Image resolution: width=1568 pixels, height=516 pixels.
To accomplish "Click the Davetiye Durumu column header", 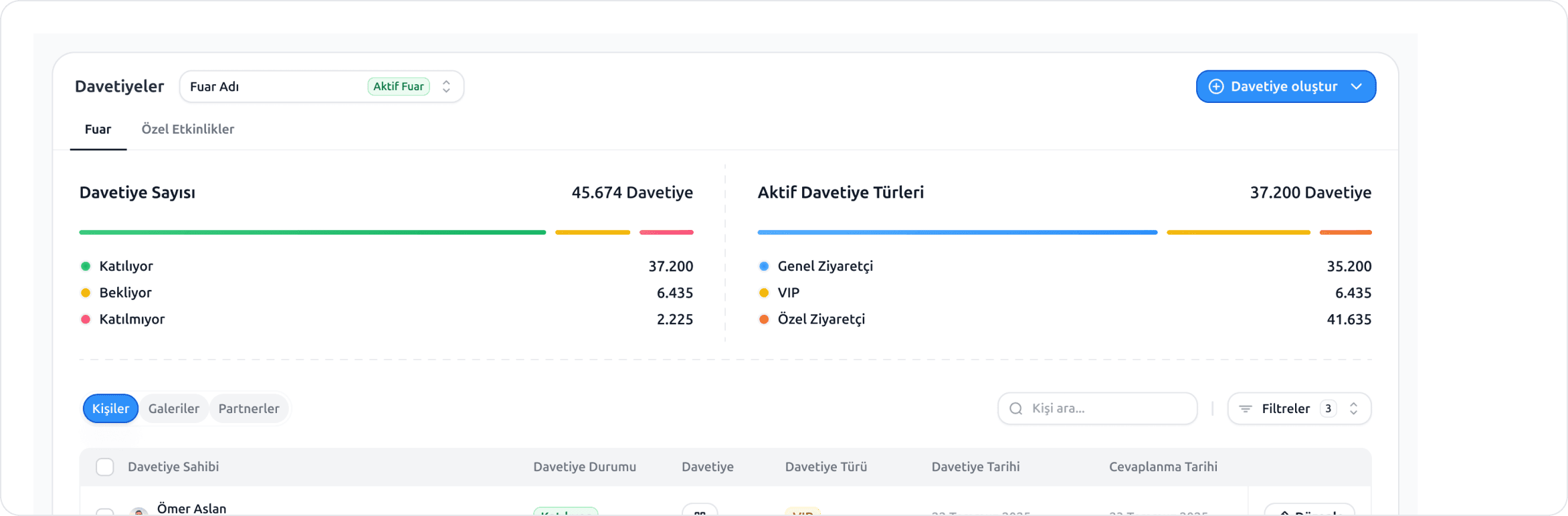I will tap(584, 467).
